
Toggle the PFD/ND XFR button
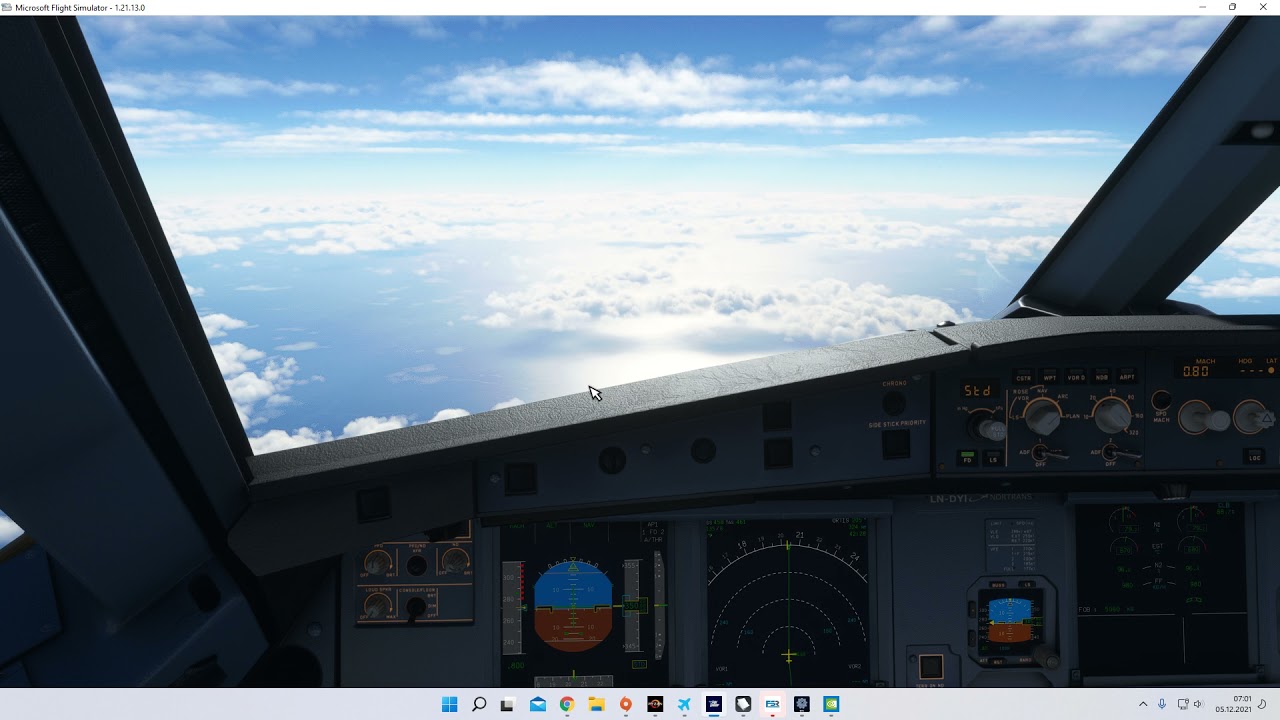click(417, 566)
